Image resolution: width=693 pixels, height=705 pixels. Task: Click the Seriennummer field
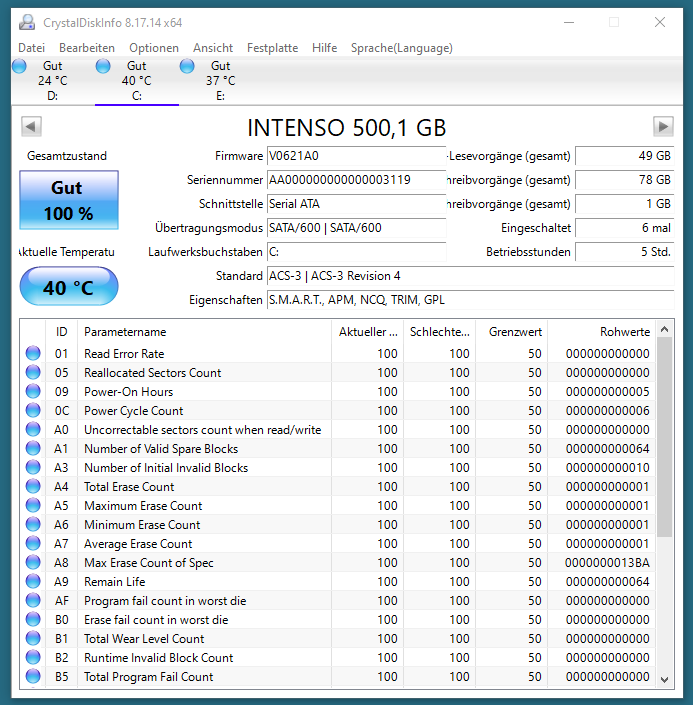pyautogui.click(x=356, y=180)
